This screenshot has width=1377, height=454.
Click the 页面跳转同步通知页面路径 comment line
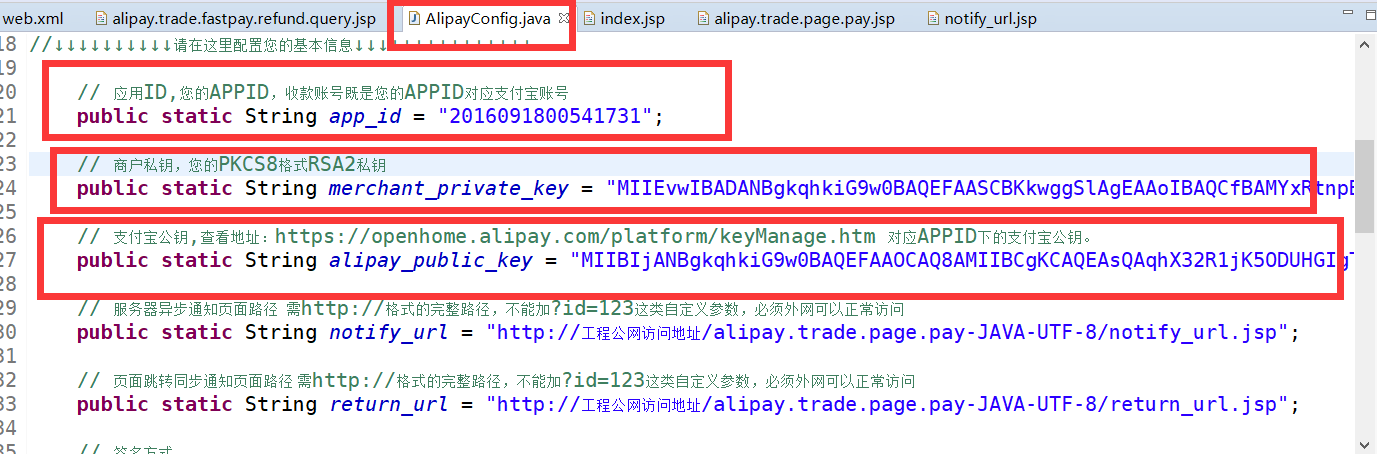point(496,381)
